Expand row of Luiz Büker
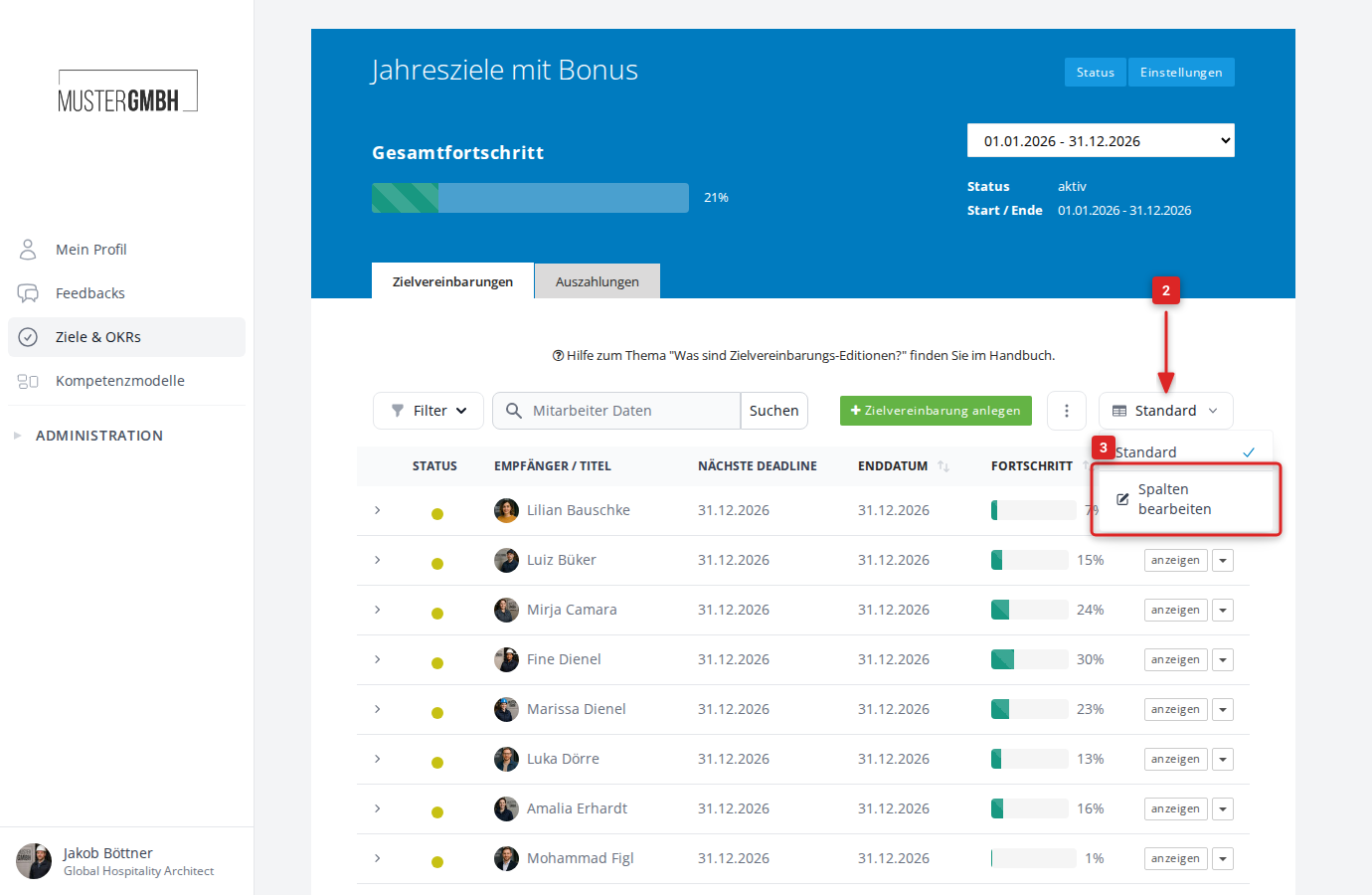 tap(378, 560)
